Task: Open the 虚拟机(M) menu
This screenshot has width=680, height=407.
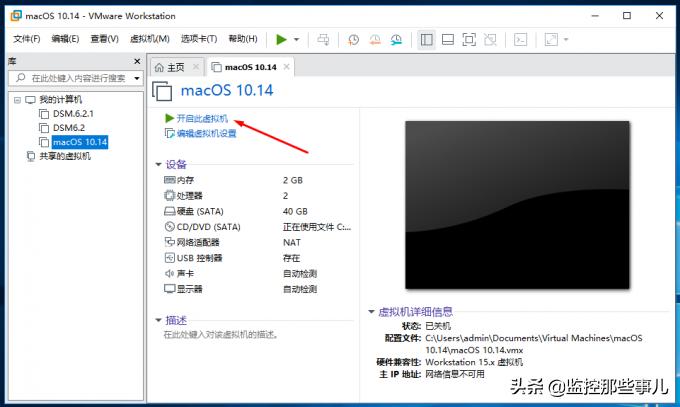Action: click(x=150, y=39)
